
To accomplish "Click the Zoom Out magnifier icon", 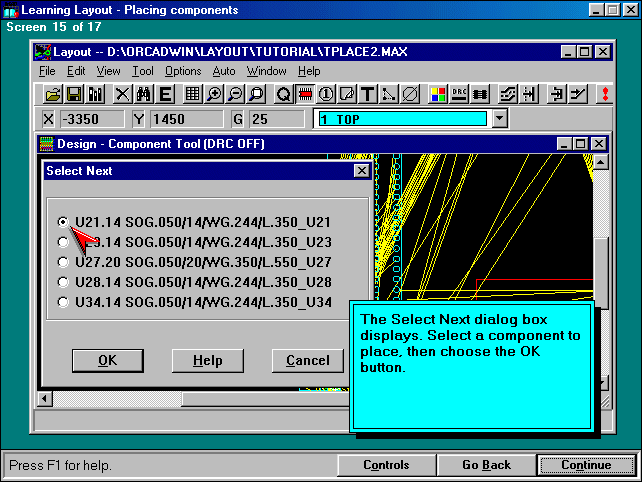I will (235, 94).
